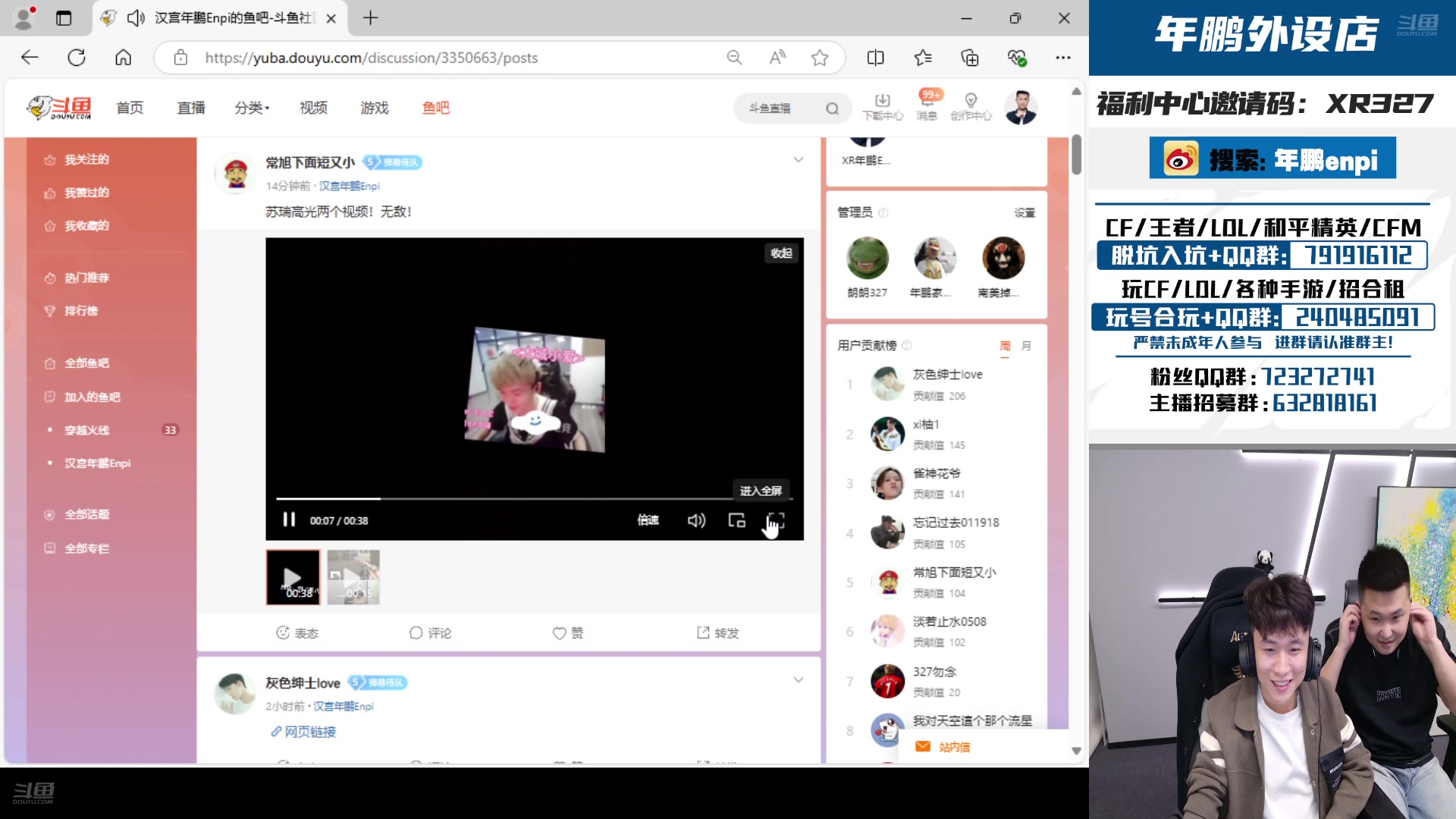1456x819 pixels.
Task: Open the 分类 category dropdown
Action: point(252,108)
